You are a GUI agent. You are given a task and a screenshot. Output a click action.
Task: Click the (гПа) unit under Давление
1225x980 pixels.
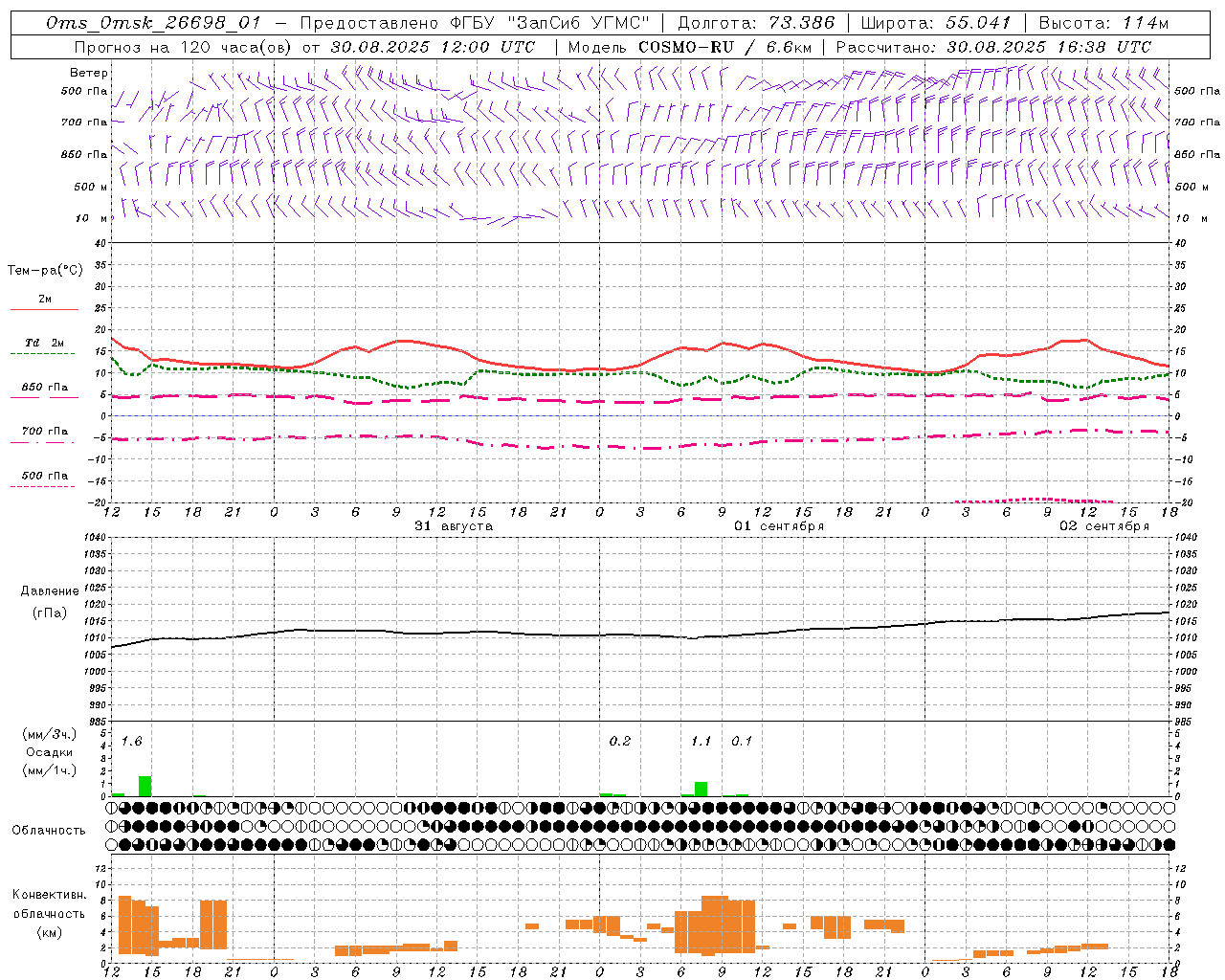50,613
